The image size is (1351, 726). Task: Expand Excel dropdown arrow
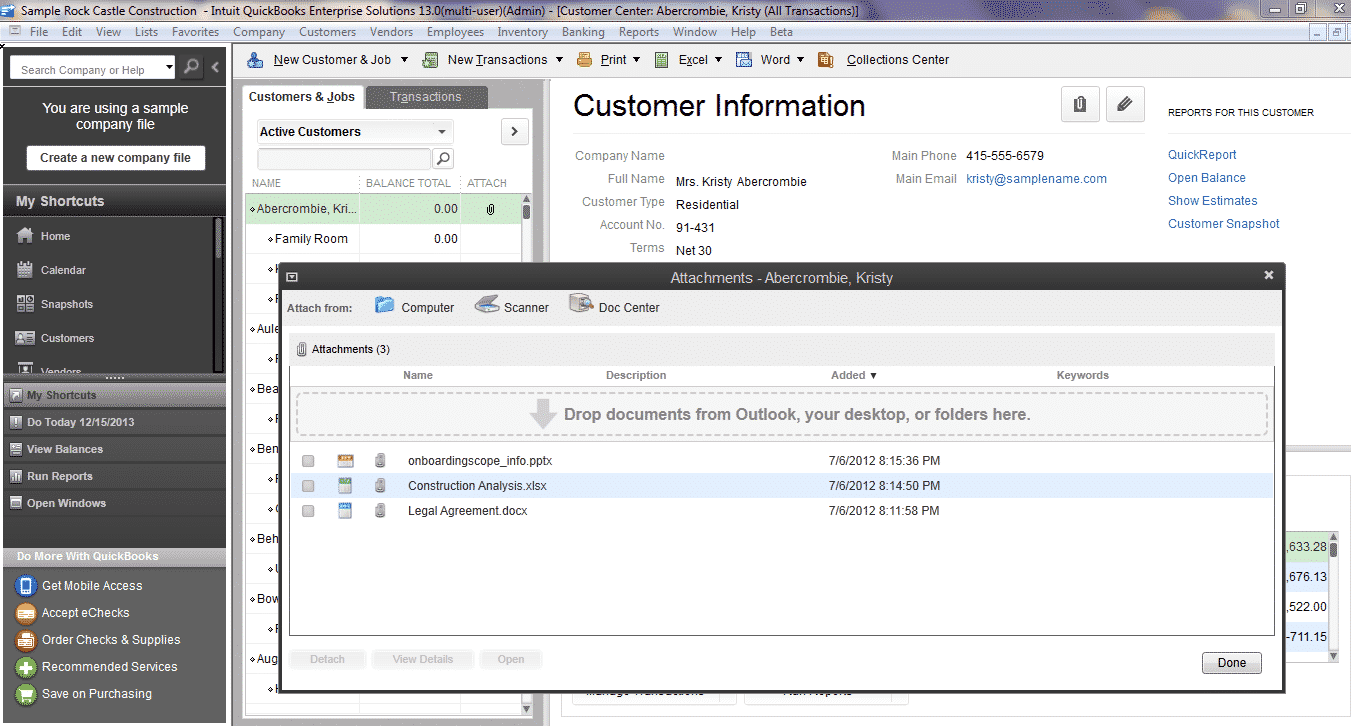point(718,60)
